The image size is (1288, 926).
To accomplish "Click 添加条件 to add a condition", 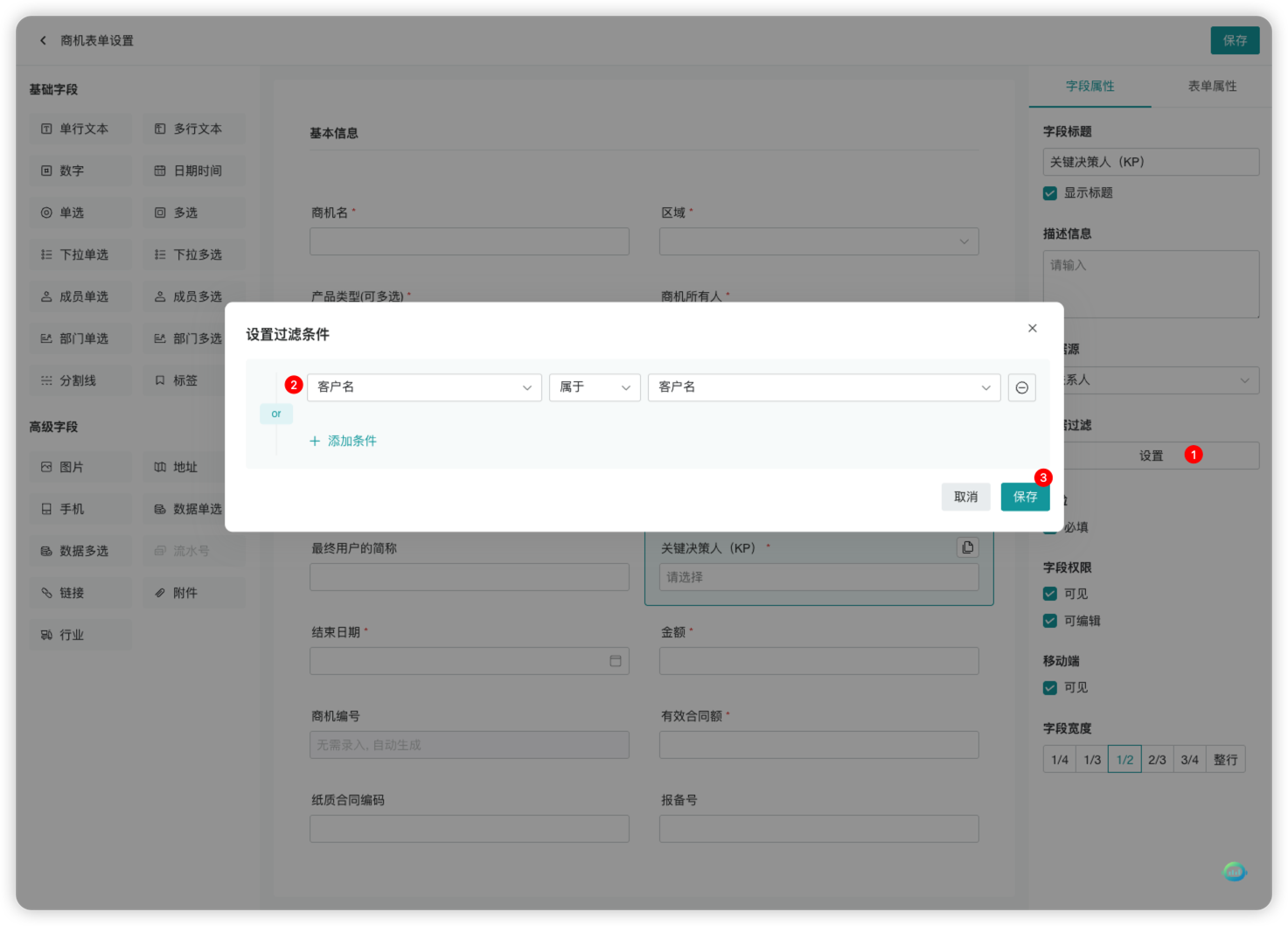I will coord(344,441).
